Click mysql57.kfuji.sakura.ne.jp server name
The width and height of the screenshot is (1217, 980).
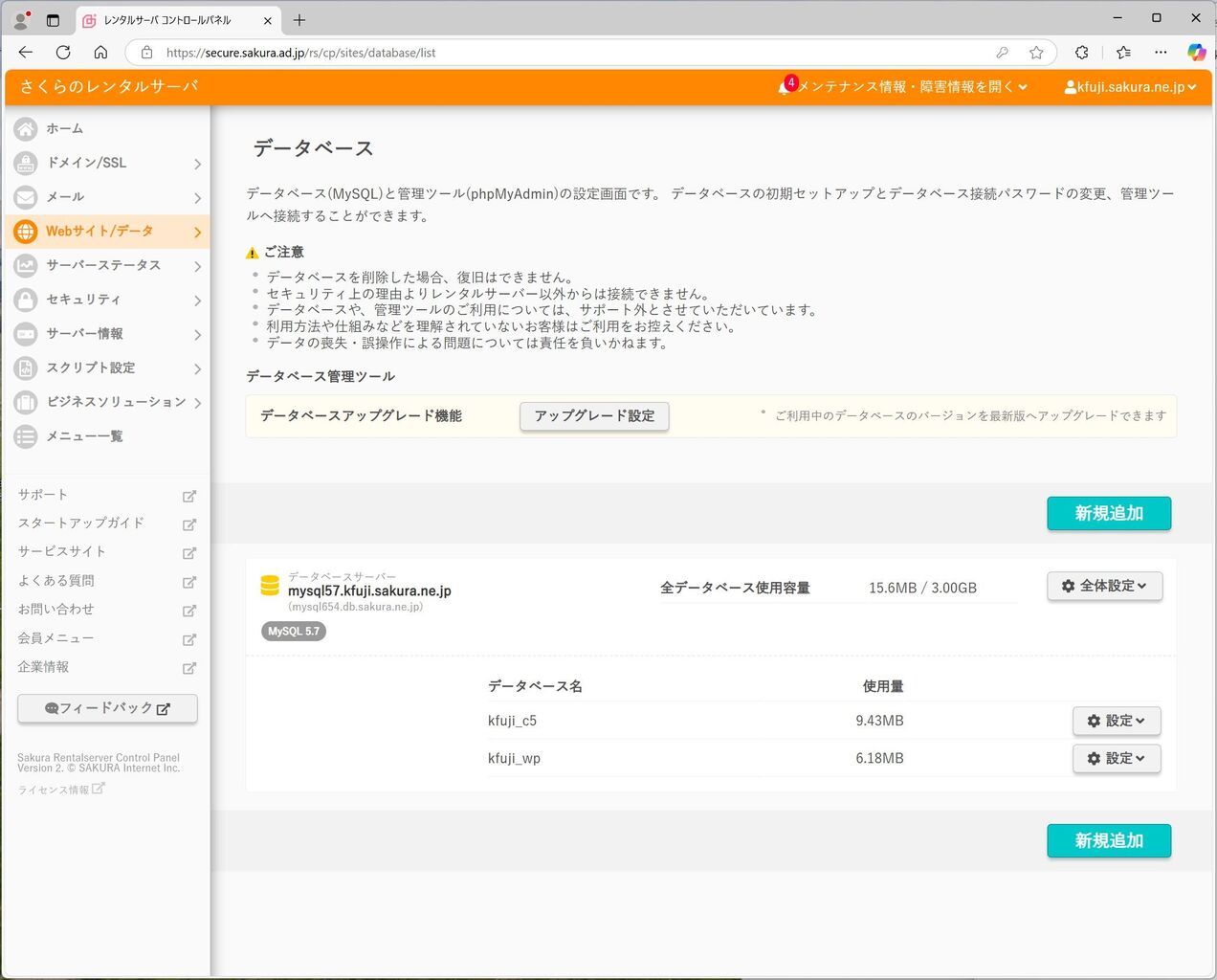[369, 590]
